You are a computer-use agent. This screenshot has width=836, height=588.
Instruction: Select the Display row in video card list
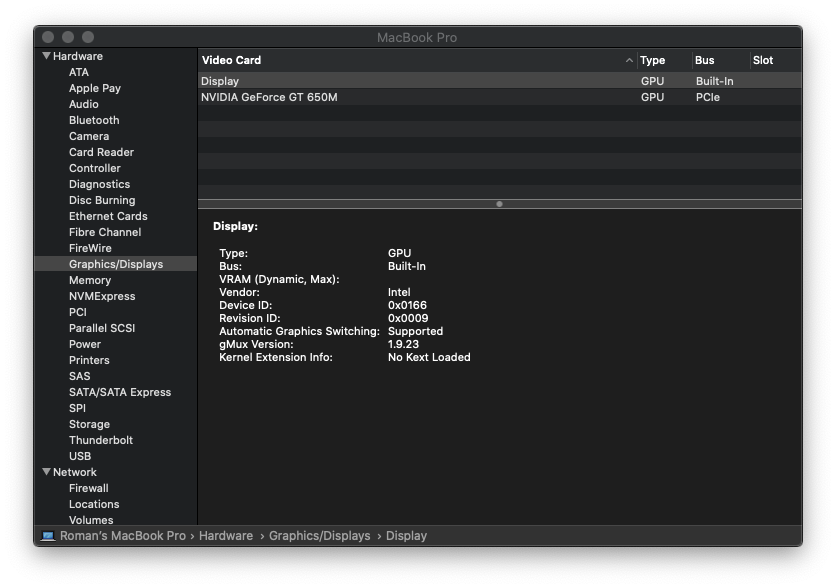click(x=500, y=81)
